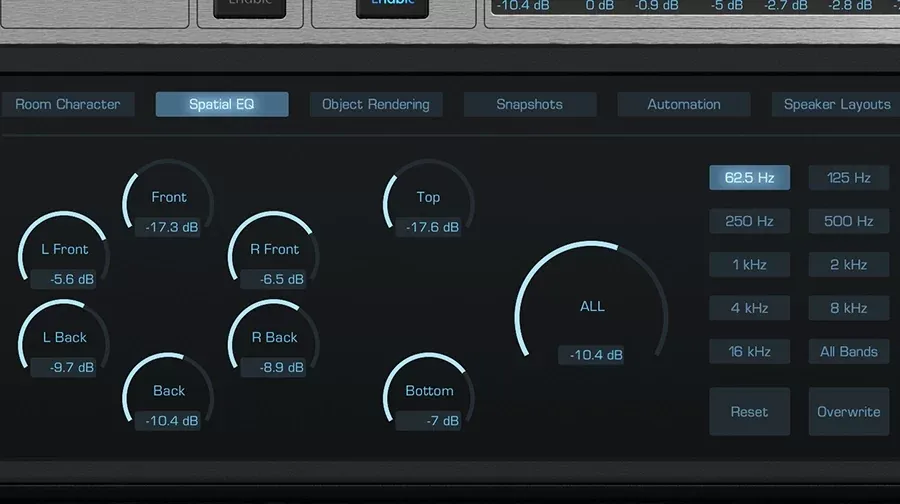Switch to the Object Rendering tab

376,104
